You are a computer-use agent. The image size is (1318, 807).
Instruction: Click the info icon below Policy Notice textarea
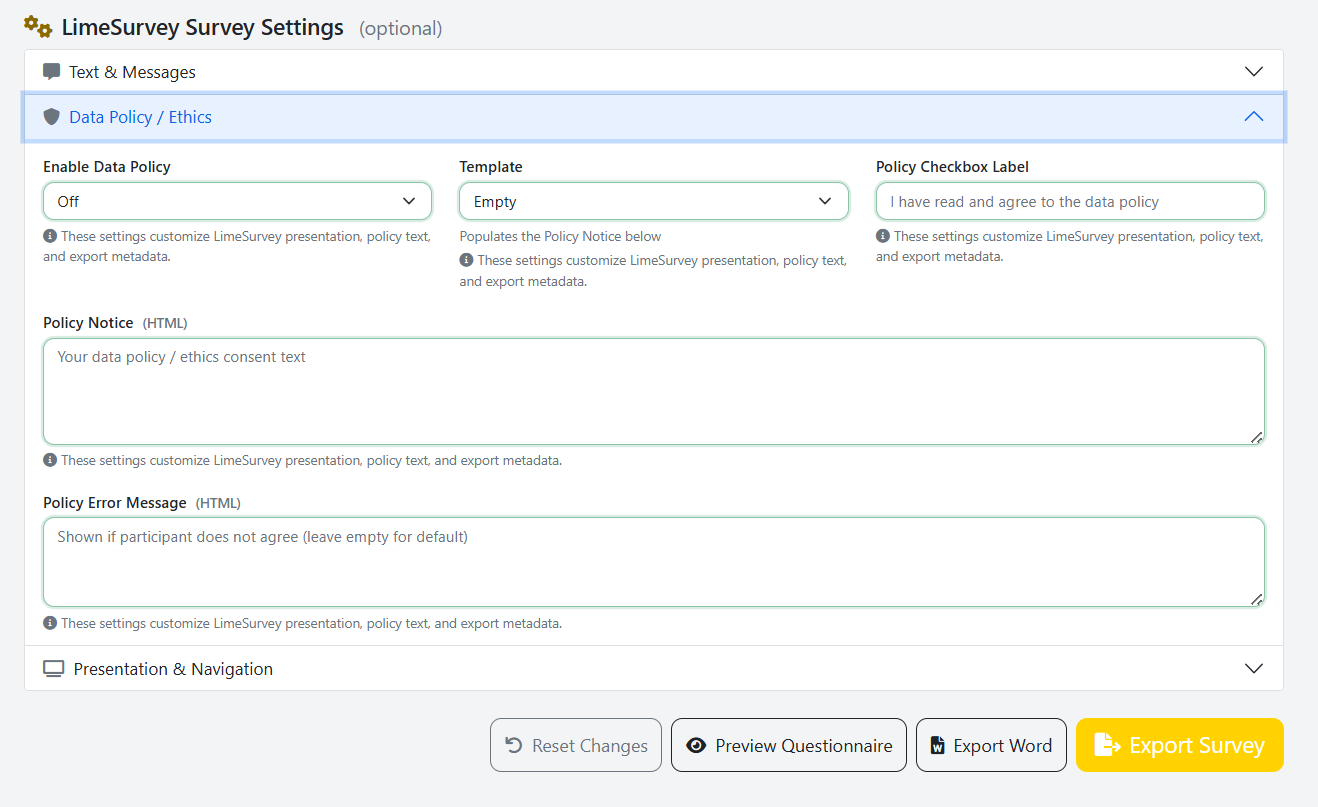click(49, 461)
